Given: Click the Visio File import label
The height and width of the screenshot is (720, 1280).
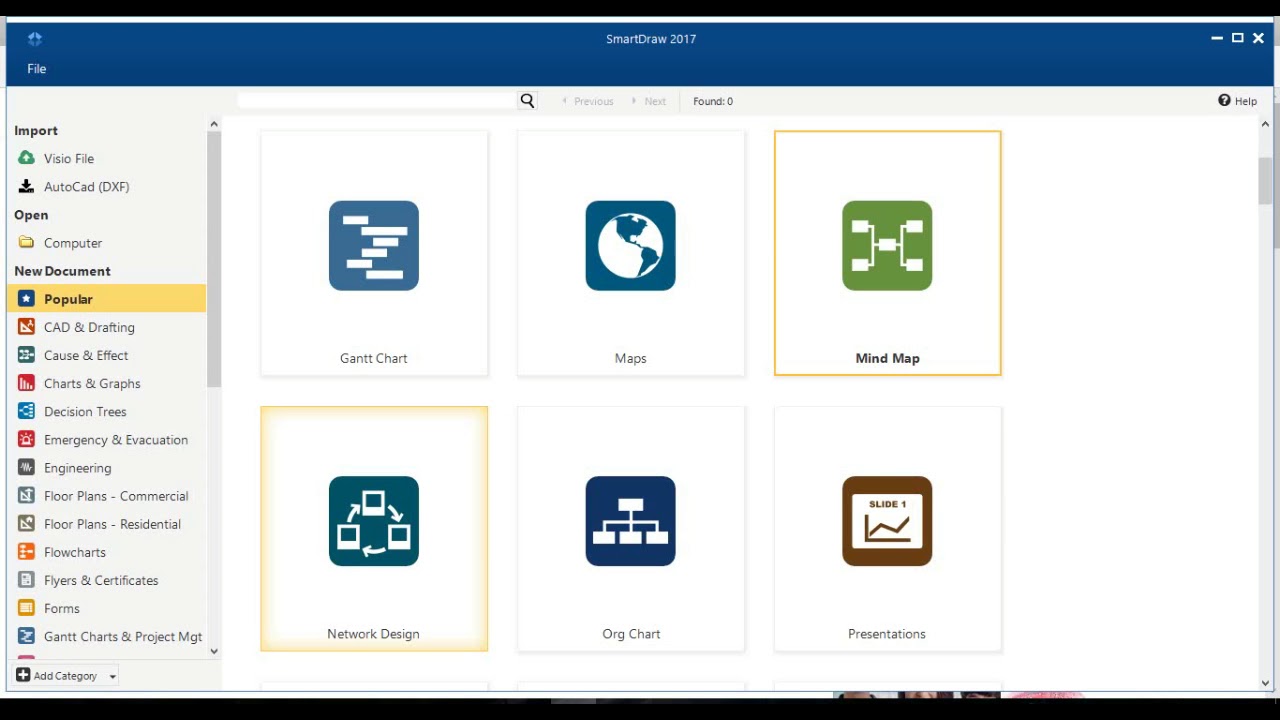Looking at the screenshot, I should 69,158.
